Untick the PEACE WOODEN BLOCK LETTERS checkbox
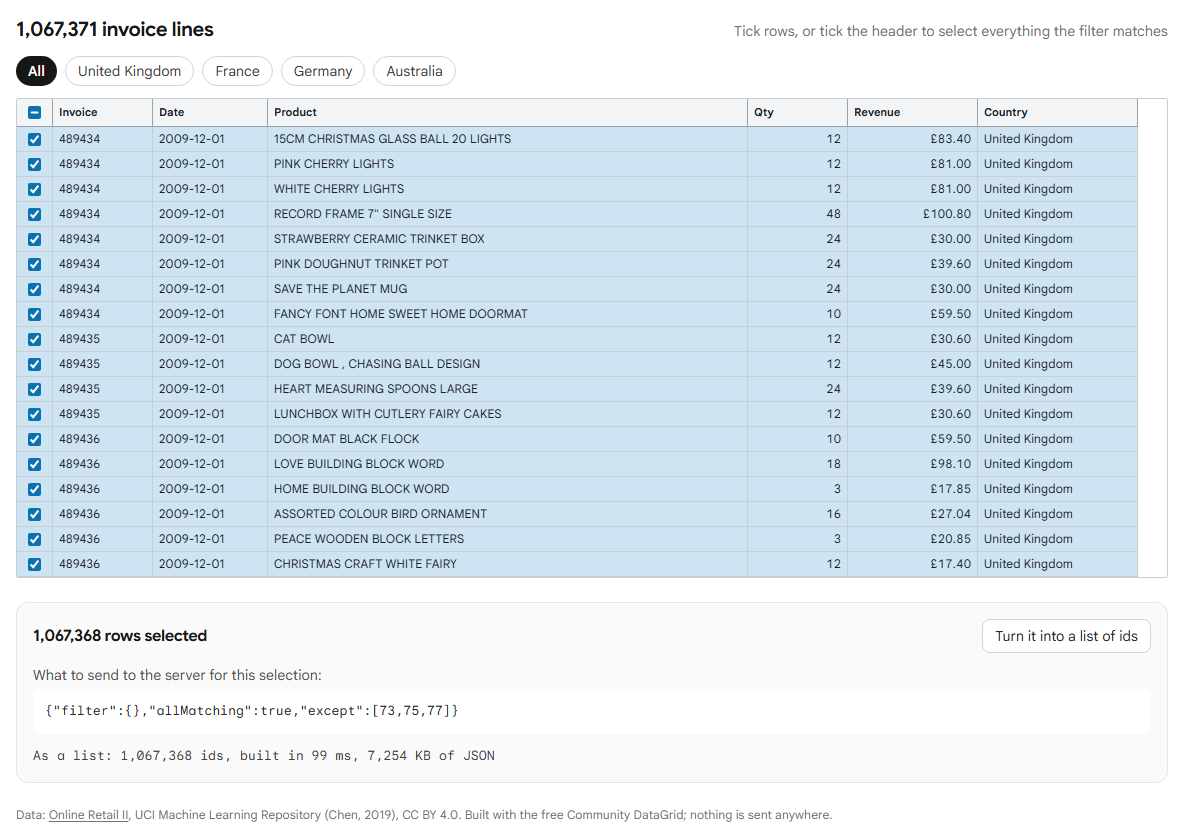This screenshot has height=838, width=1184. point(35,538)
